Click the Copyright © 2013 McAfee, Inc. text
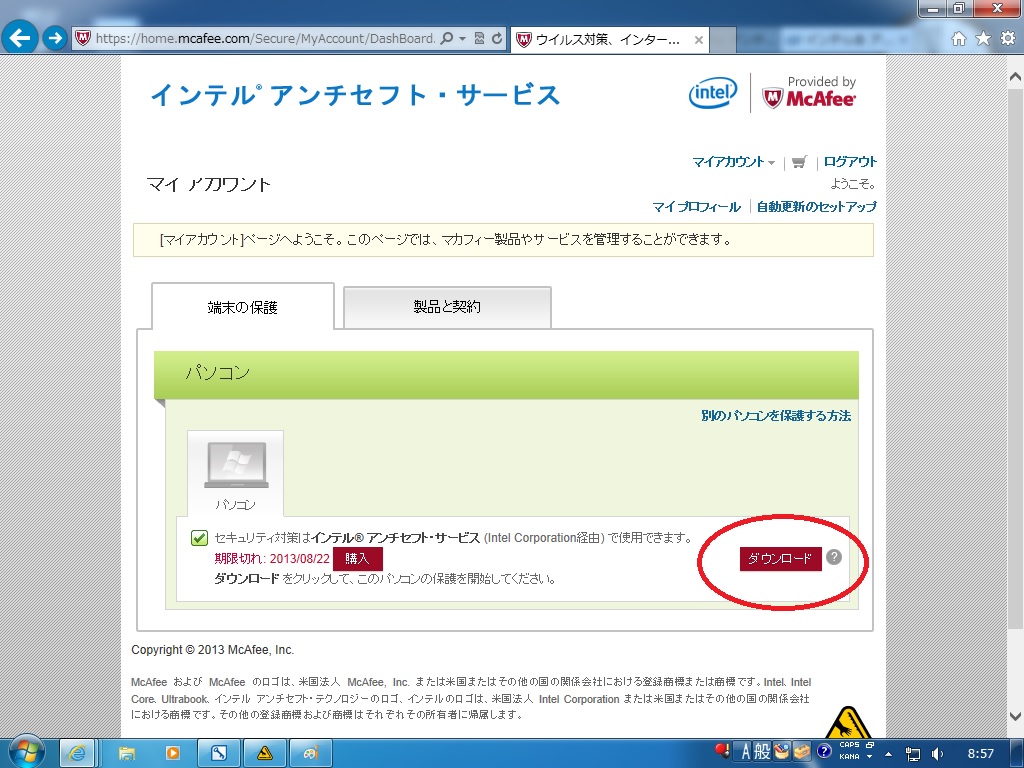The height and width of the screenshot is (768, 1024). click(213, 650)
